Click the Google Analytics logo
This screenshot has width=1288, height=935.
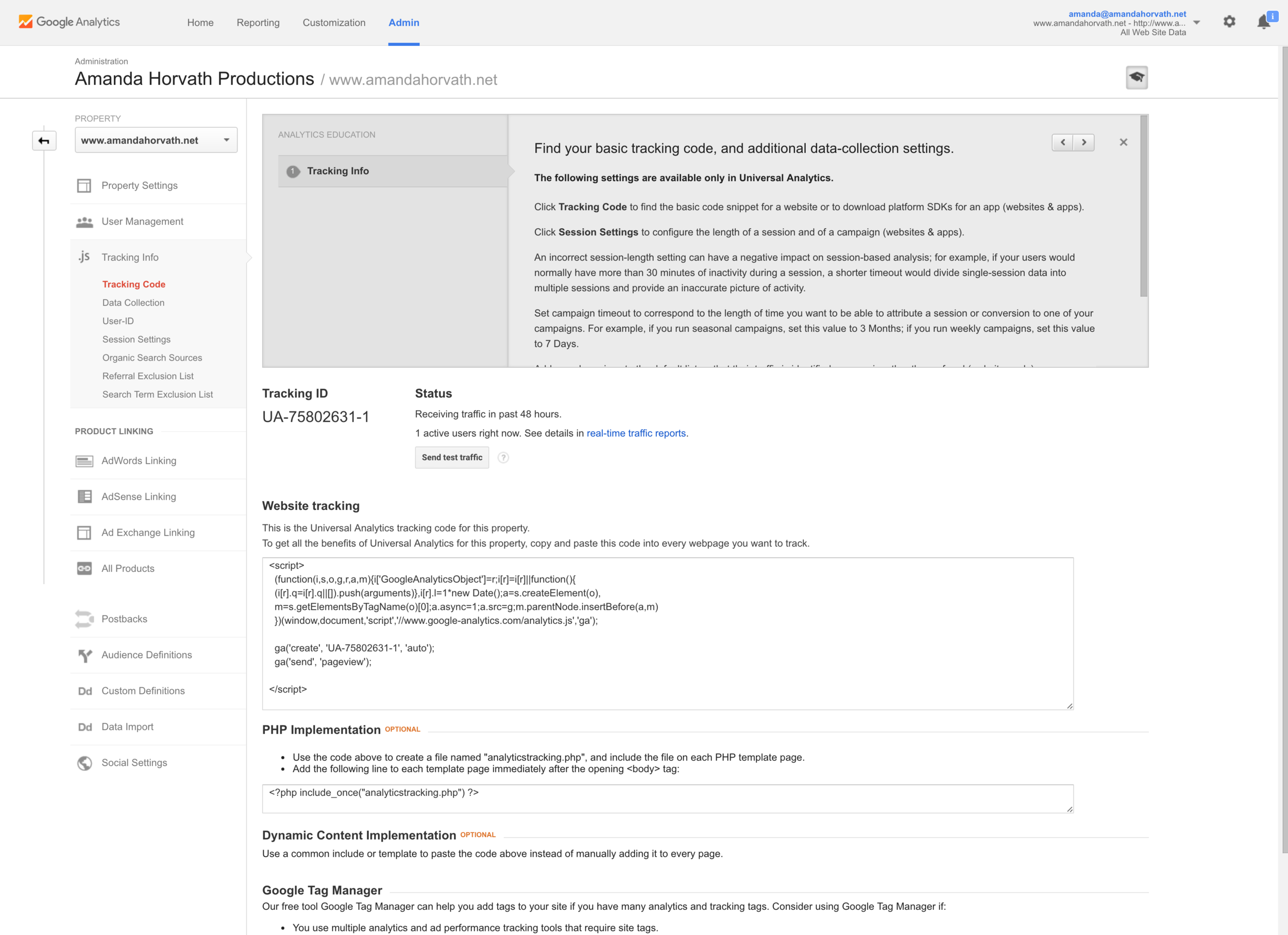(69, 22)
